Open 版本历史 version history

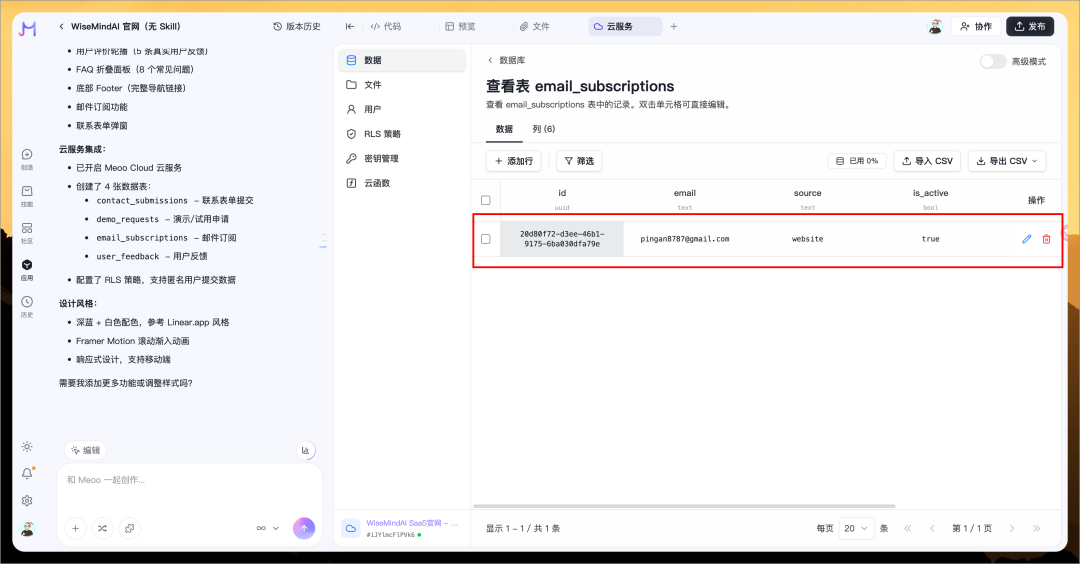pyautogui.click(x=297, y=27)
